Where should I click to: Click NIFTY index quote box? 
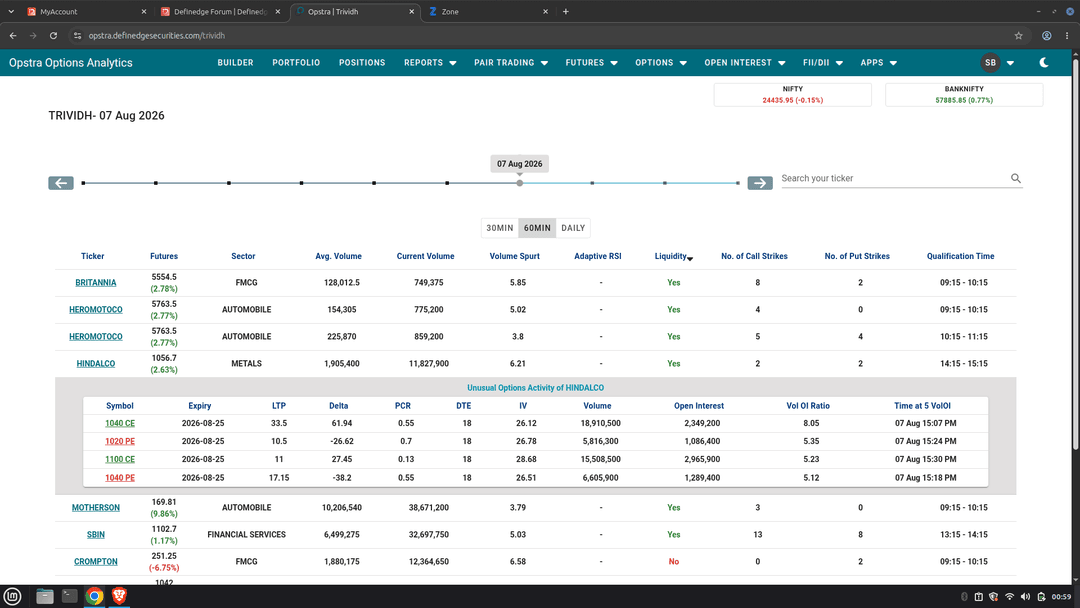point(792,95)
